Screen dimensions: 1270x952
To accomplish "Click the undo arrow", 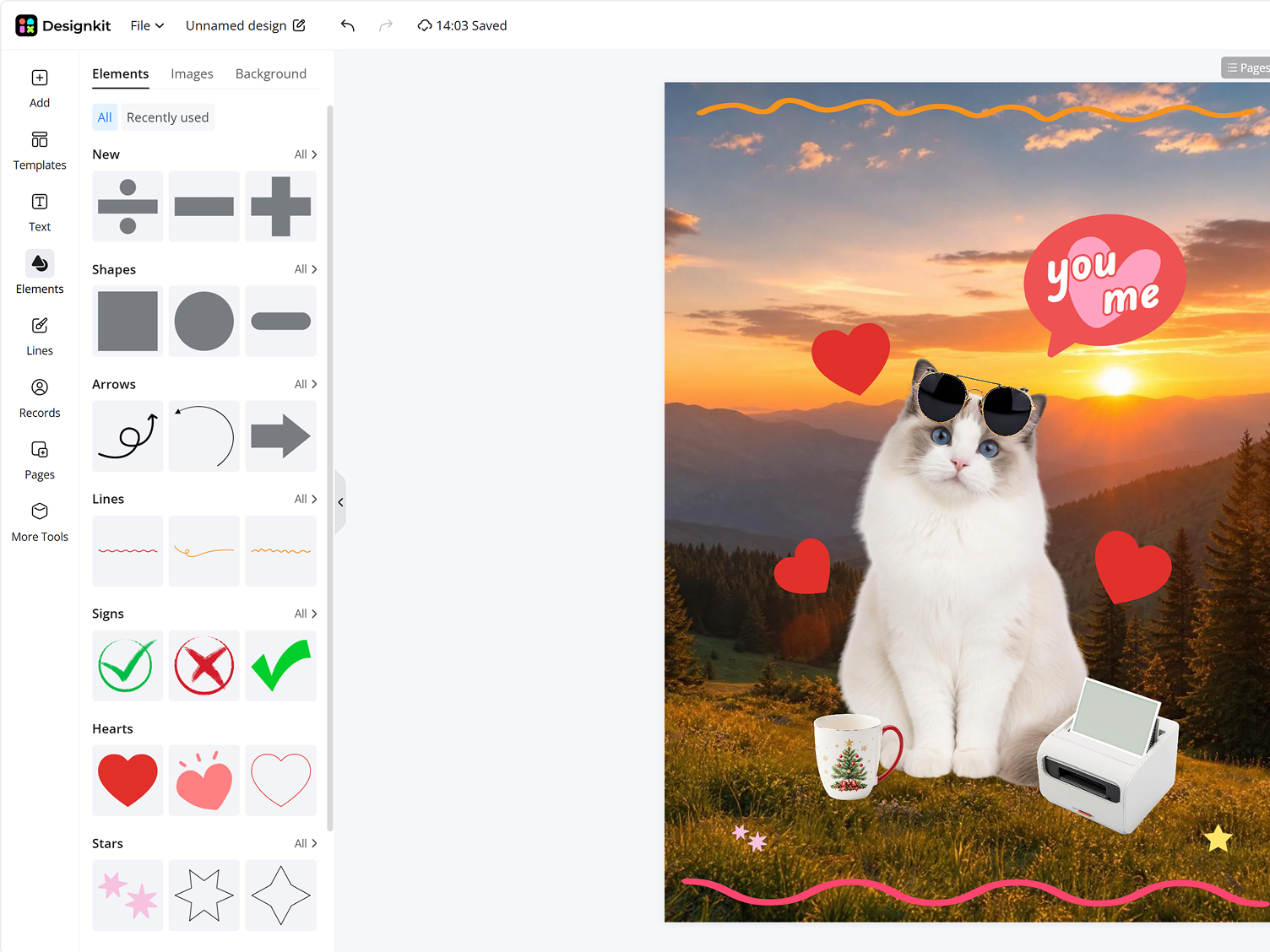I will click(x=347, y=25).
